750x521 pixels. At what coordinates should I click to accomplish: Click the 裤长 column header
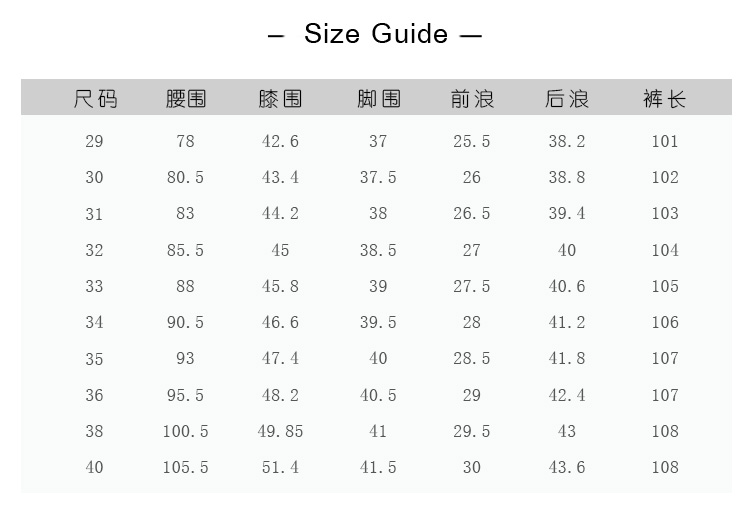click(665, 99)
